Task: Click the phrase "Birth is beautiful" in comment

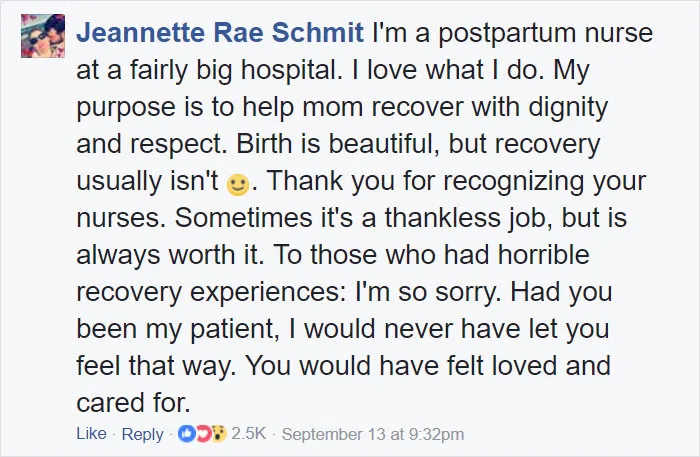Action: coord(338,144)
